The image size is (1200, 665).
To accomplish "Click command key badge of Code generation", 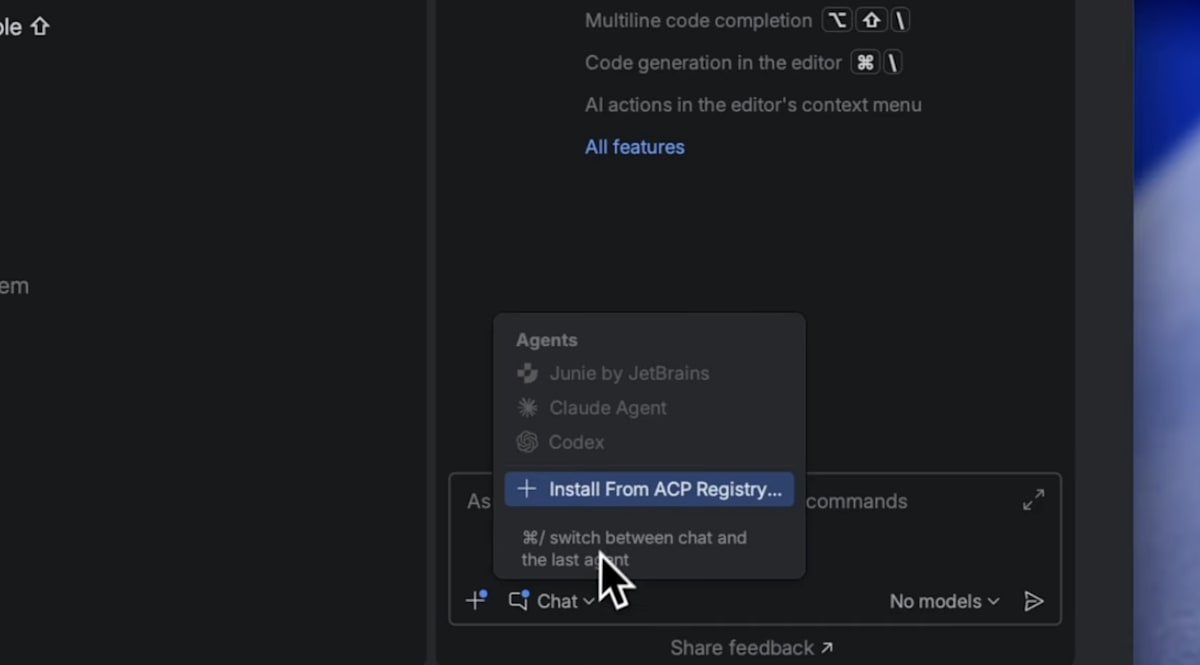I will point(865,62).
